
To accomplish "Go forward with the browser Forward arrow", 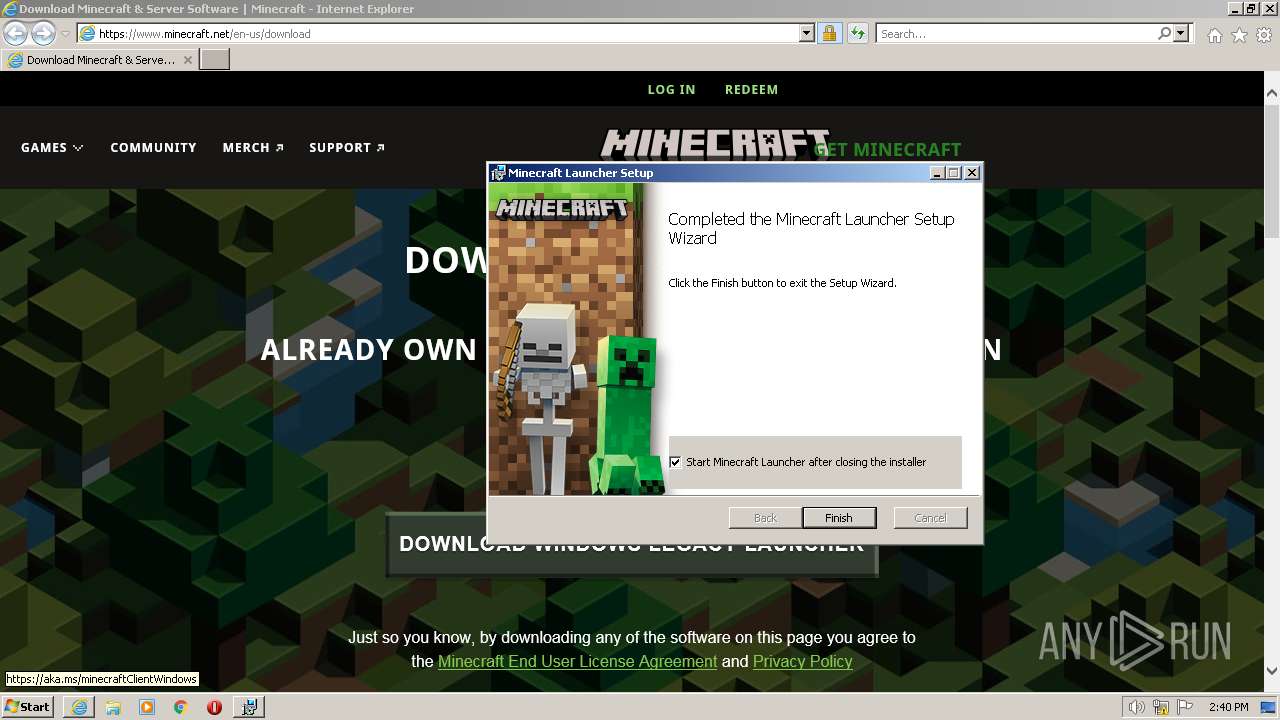I will [43, 33].
